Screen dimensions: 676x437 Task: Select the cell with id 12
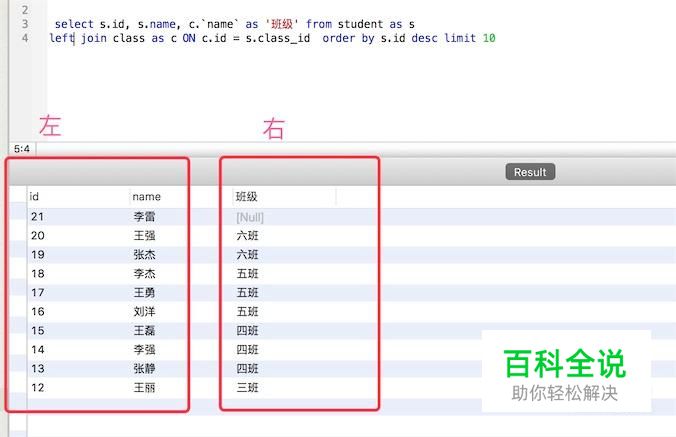38,387
